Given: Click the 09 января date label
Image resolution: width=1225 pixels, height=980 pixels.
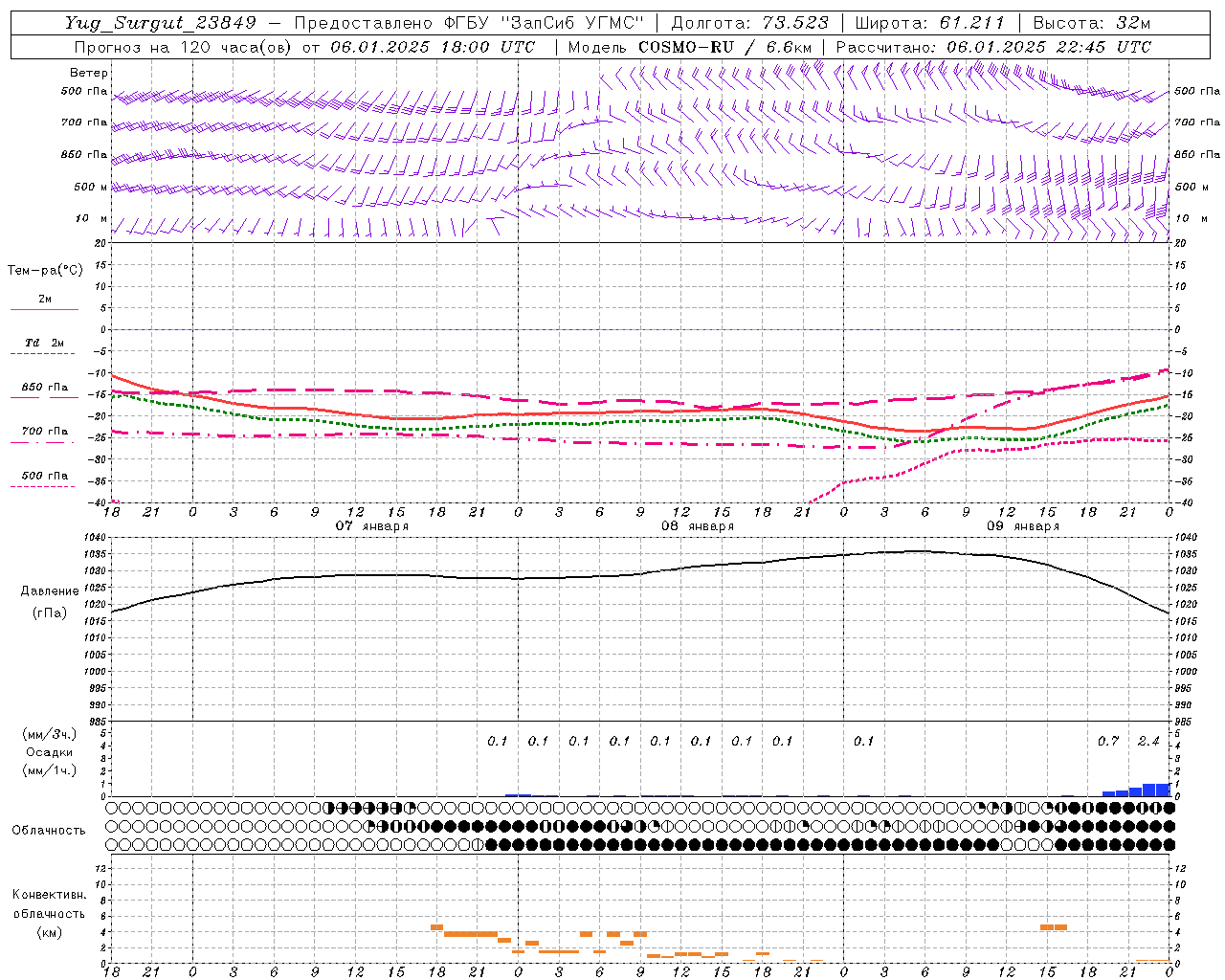Looking at the screenshot, I should 1023,526.
